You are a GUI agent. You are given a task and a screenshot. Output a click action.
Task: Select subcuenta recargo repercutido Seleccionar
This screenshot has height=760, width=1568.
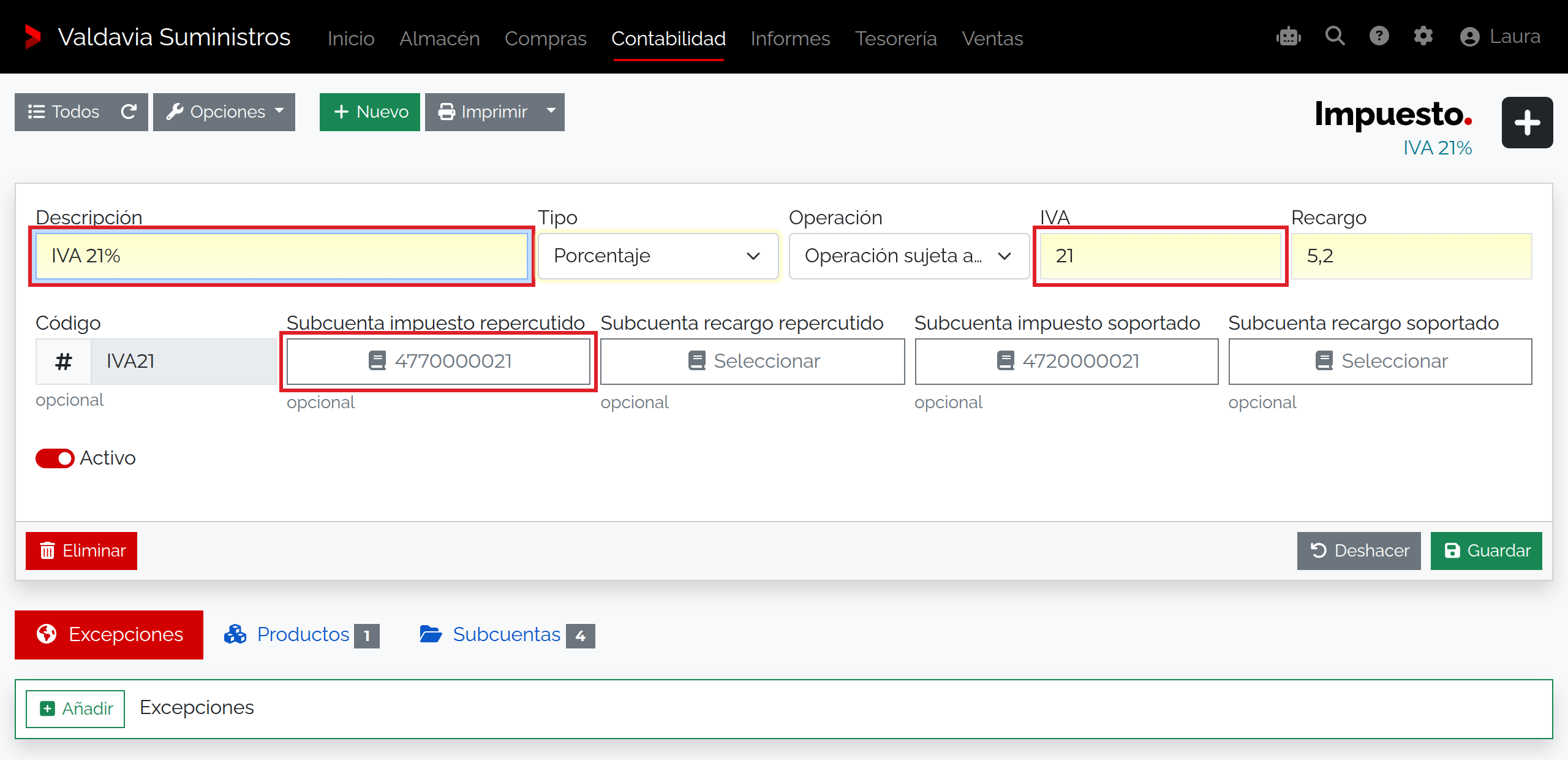(753, 362)
